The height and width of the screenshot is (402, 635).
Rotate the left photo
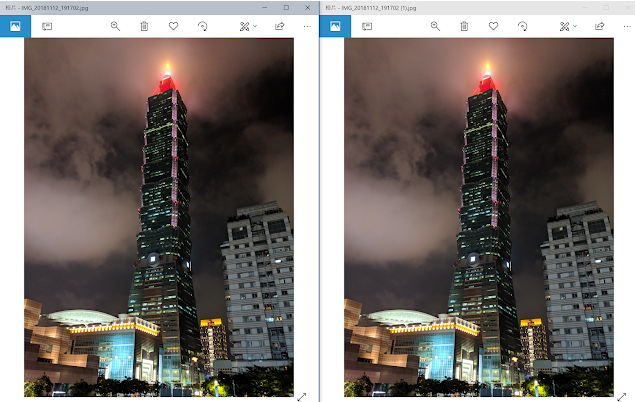coord(202,26)
